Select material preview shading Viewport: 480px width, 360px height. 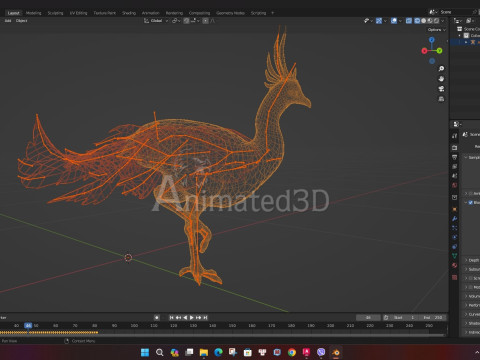tap(430, 21)
